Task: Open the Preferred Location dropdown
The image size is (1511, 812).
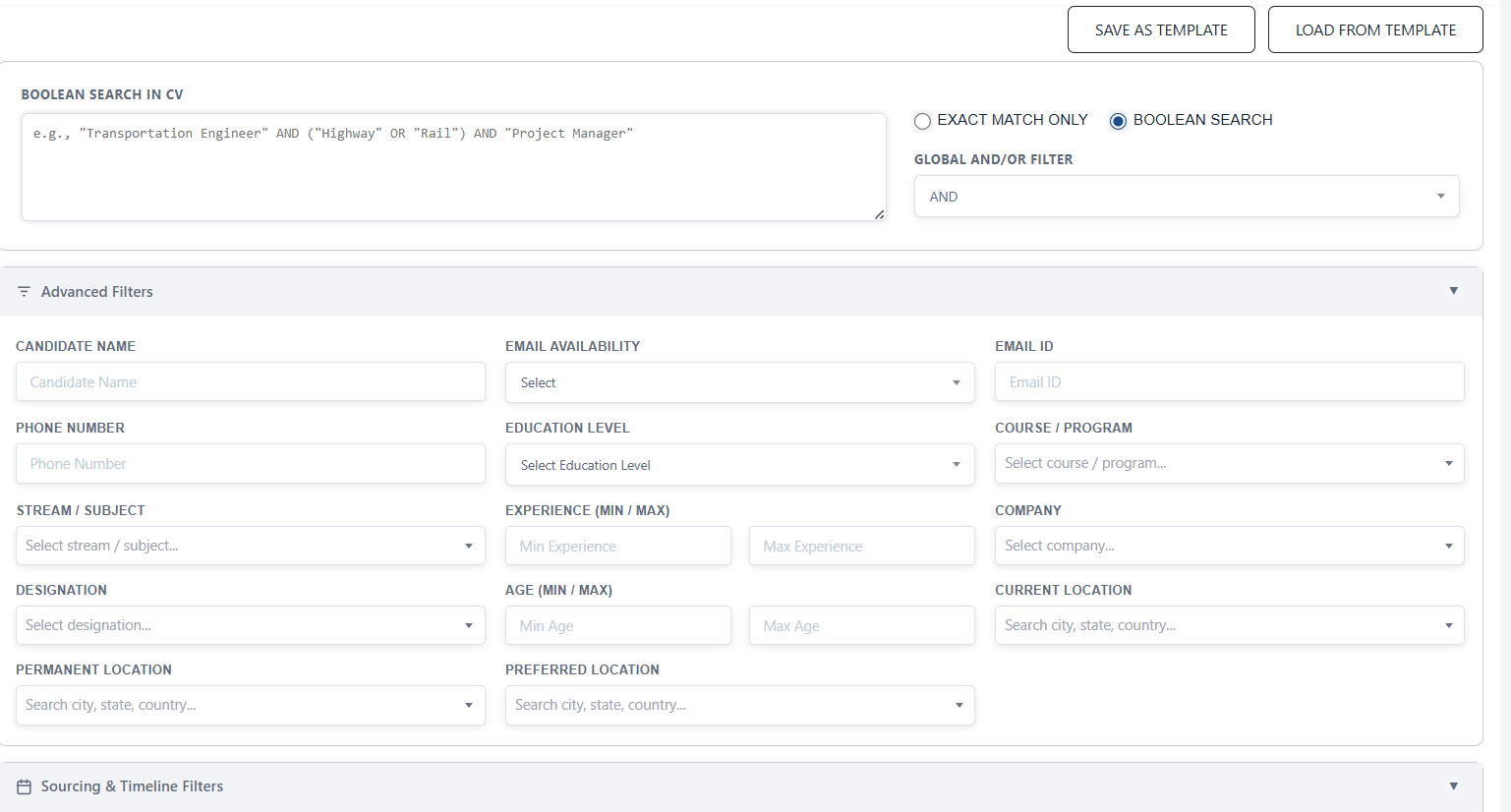Action: coord(739,705)
